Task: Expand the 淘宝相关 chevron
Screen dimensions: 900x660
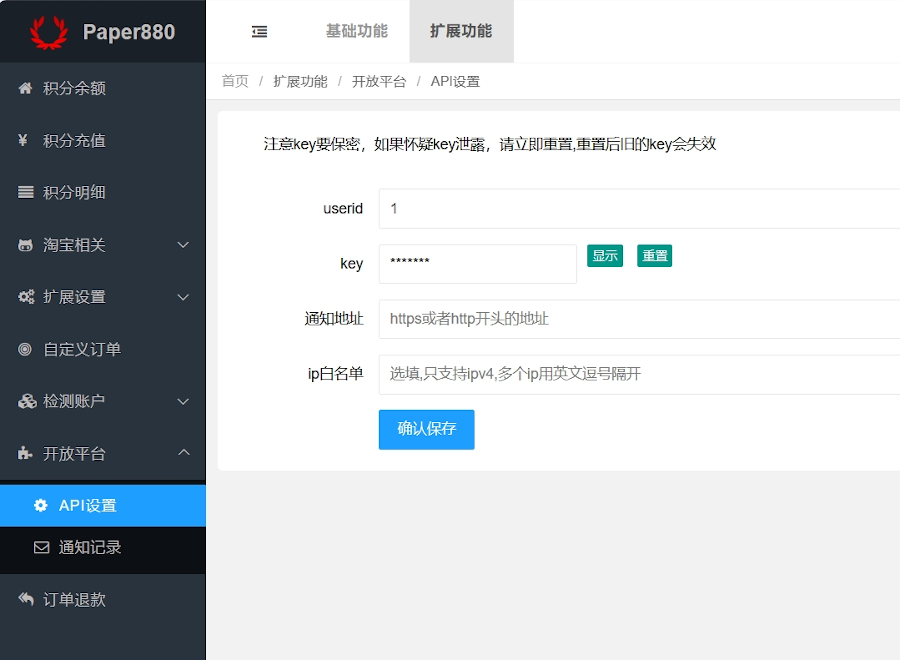Action: point(183,245)
